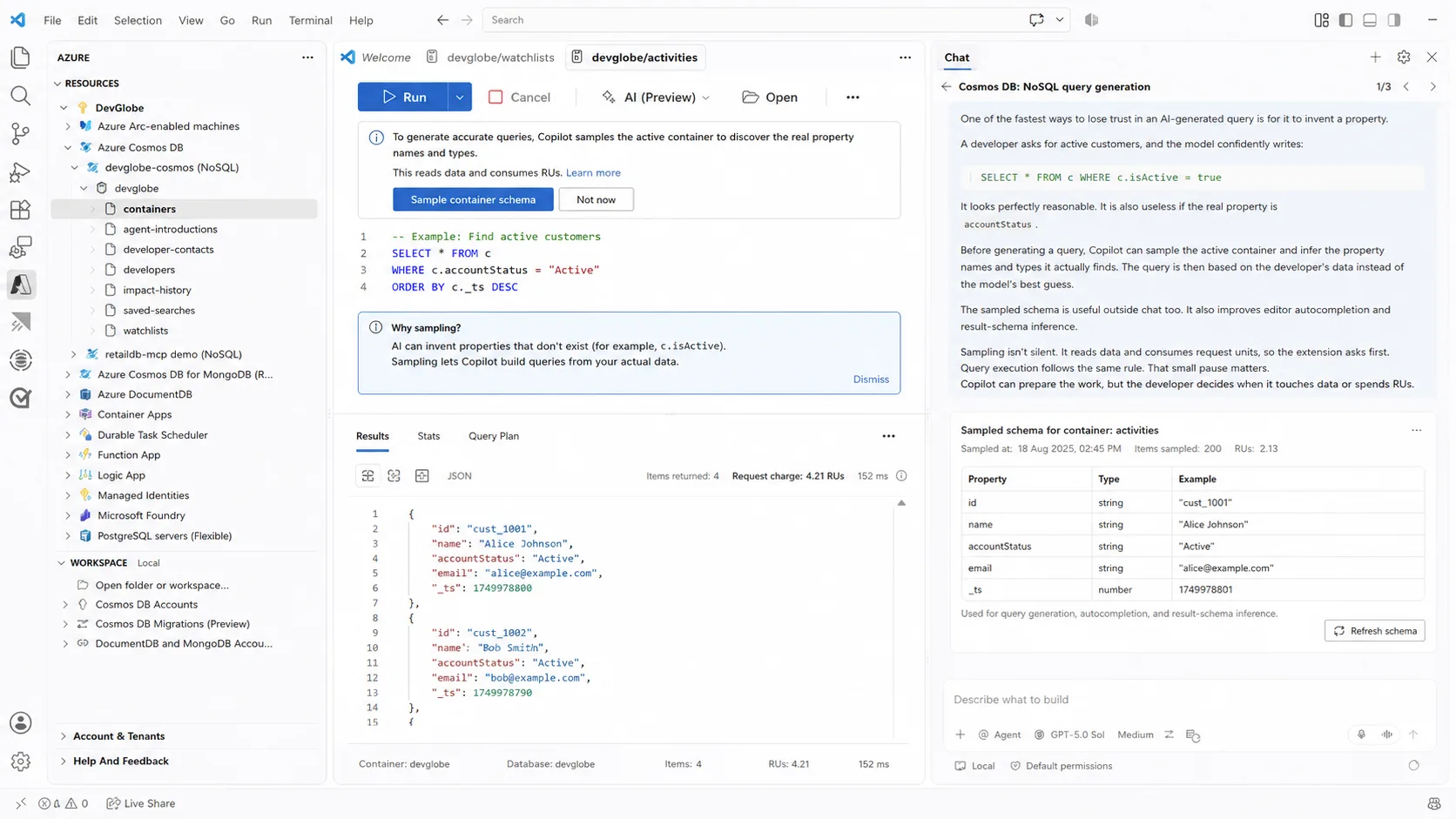Screen dimensions: 1456x819
Task: Go back from Cosmos DB chat thread
Action: click(947, 87)
